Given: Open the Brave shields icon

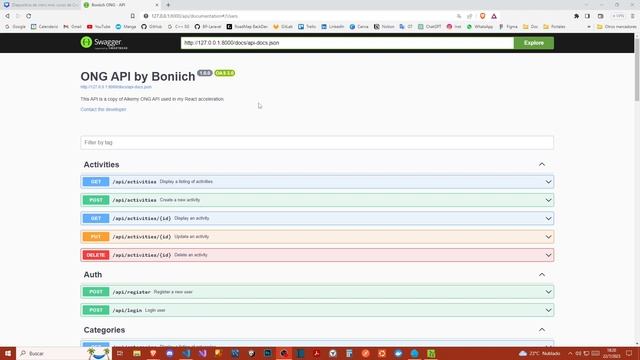Looking at the screenshot, I should coord(482,16).
